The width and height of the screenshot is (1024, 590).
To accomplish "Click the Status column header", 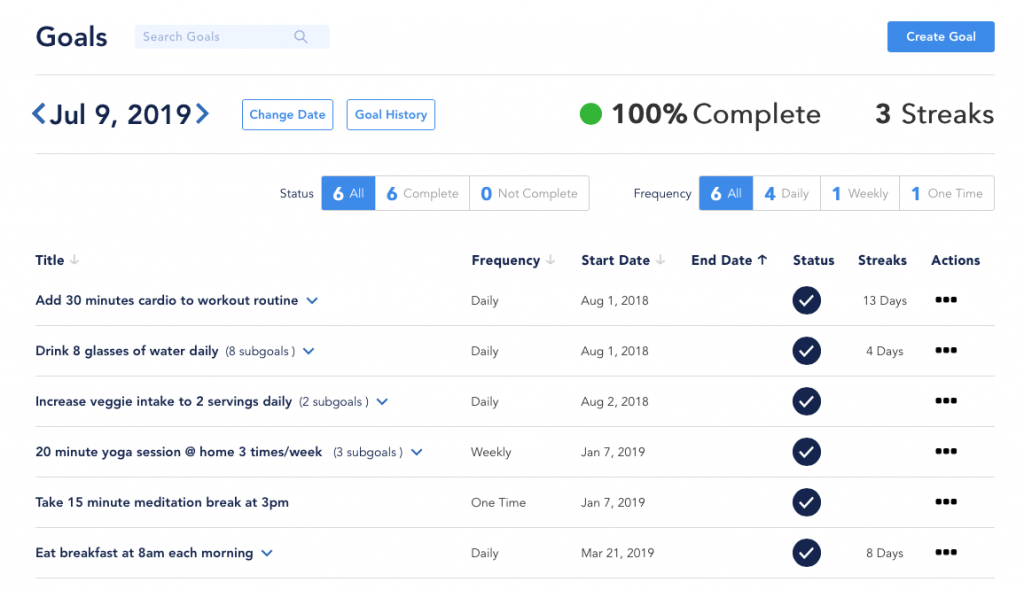I will 813,260.
